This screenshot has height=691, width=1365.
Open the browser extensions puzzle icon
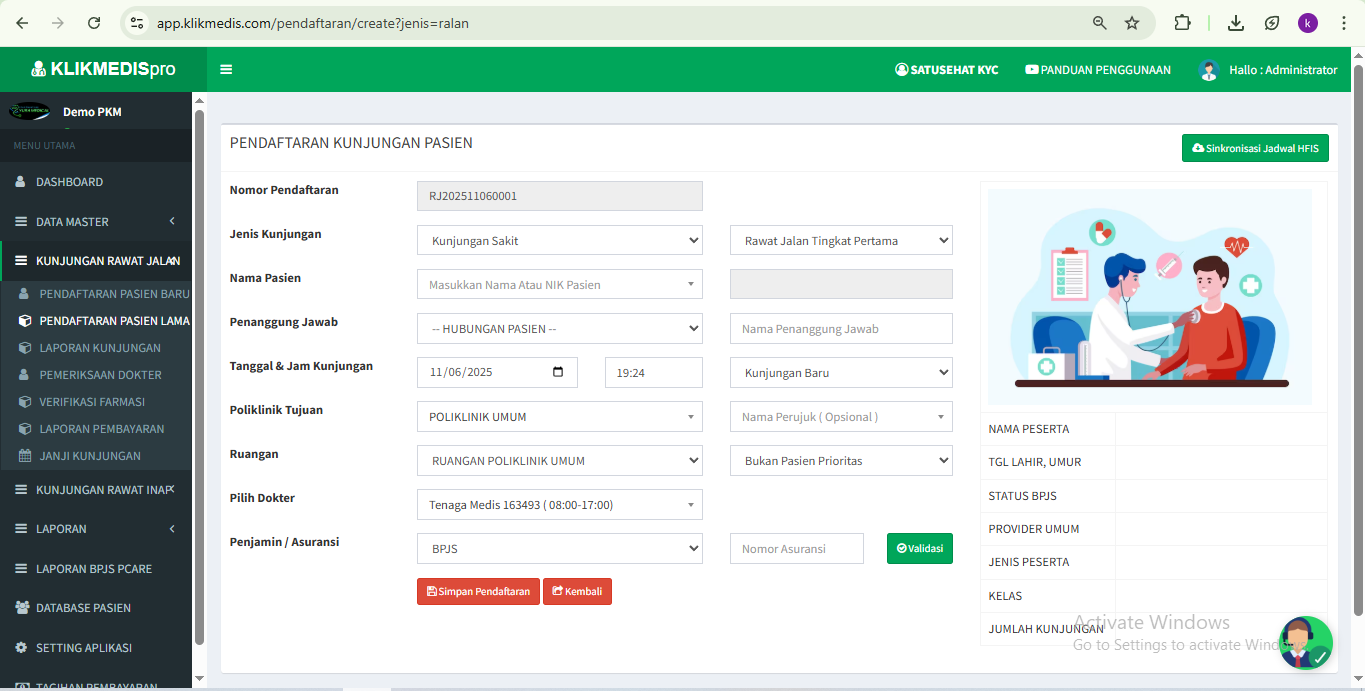point(1182,23)
